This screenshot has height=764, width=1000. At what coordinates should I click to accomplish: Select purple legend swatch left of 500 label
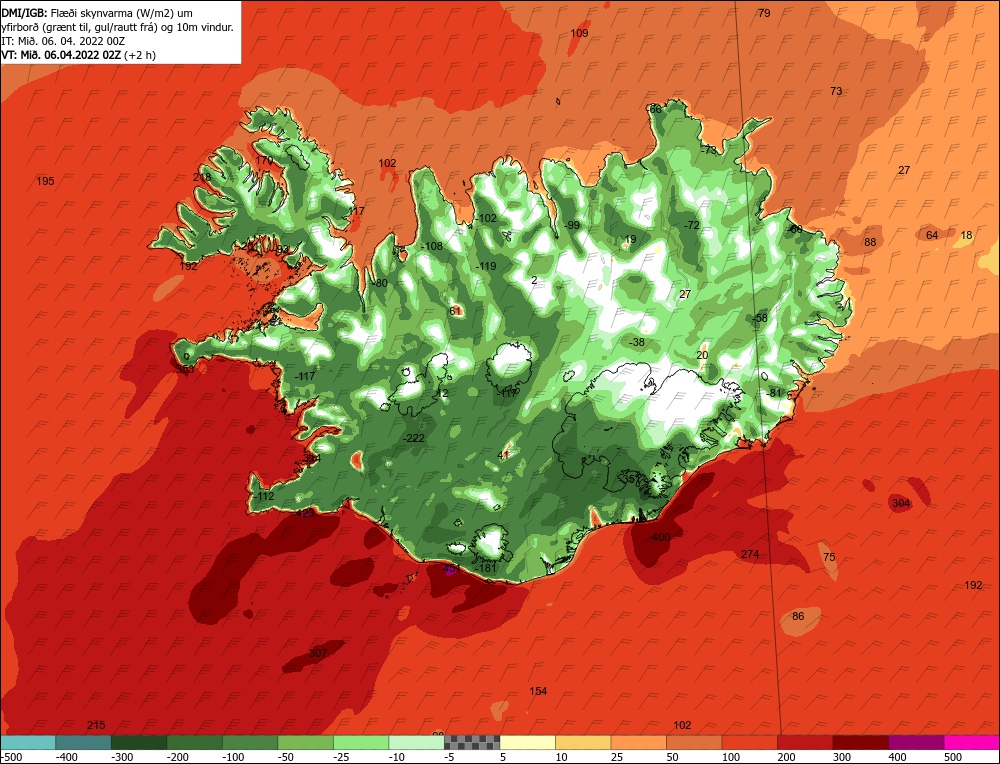point(916,742)
